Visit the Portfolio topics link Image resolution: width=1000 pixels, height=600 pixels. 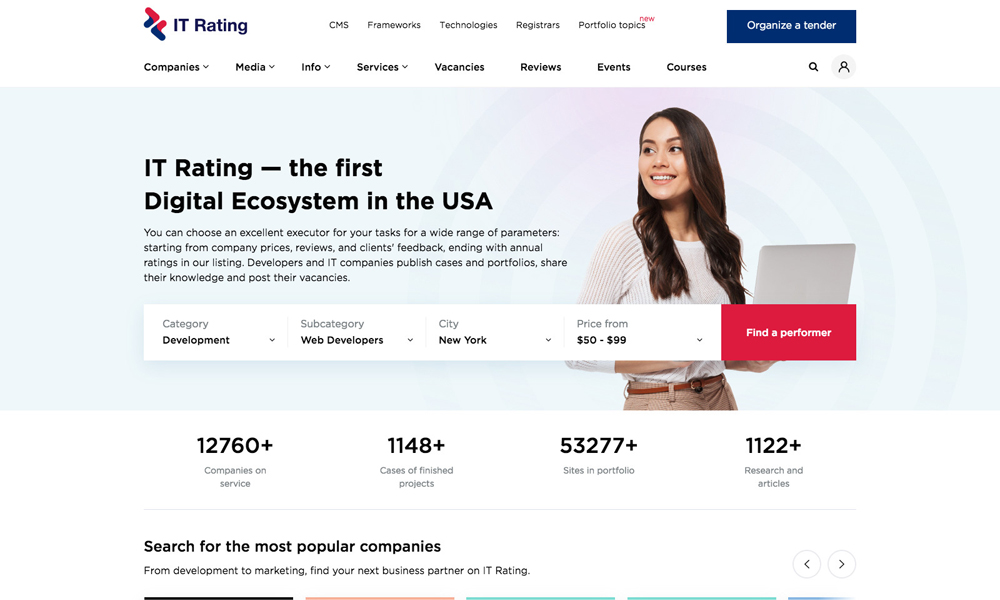(612, 25)
